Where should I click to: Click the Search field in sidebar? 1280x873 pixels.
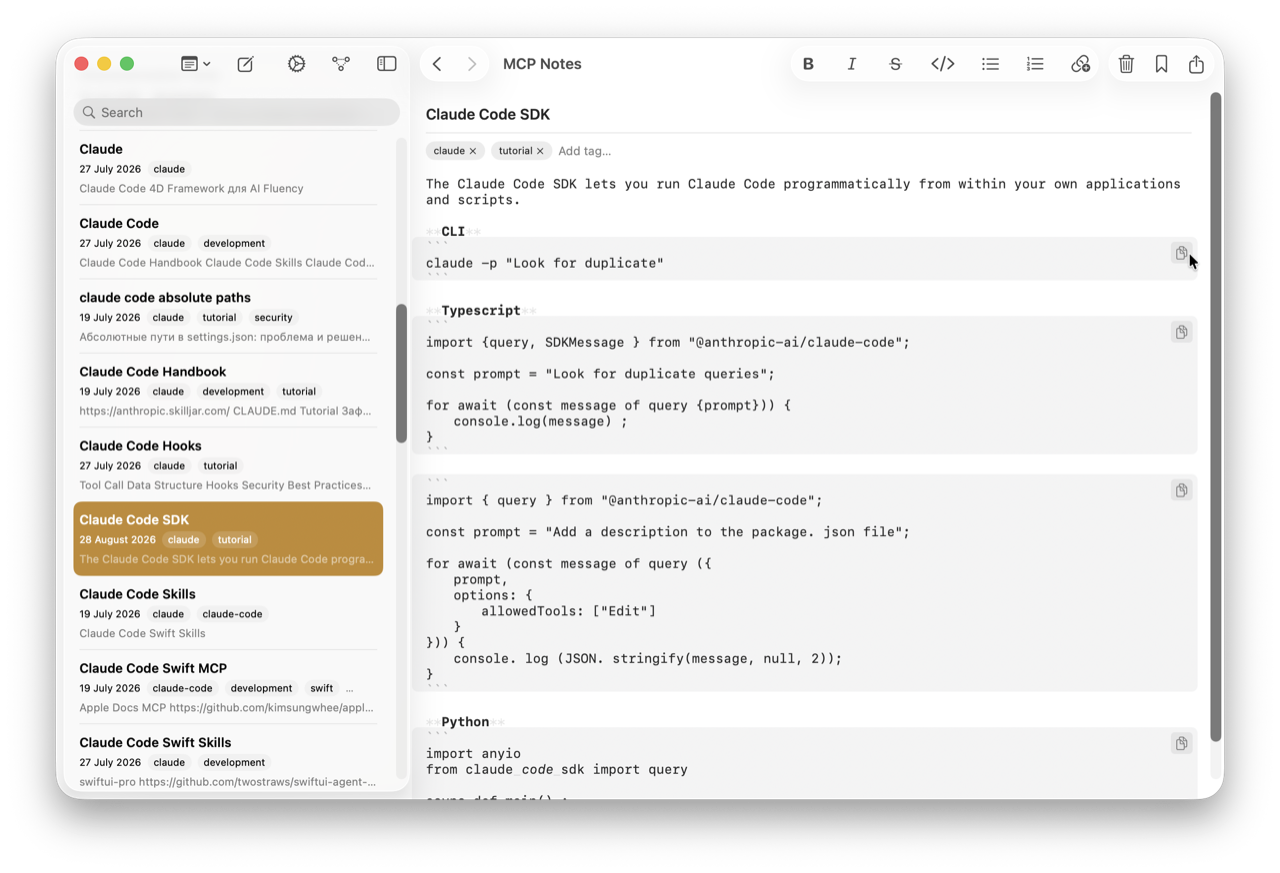tap(236, 112)
